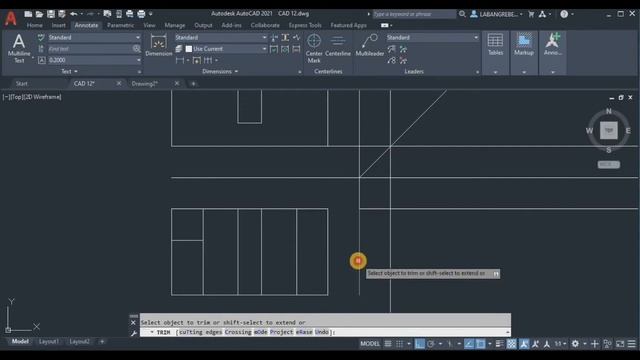Viewport: 640px width, 360px height.
Task: Open the Dimension Style Standard dropdown
Action: point(221,38)
